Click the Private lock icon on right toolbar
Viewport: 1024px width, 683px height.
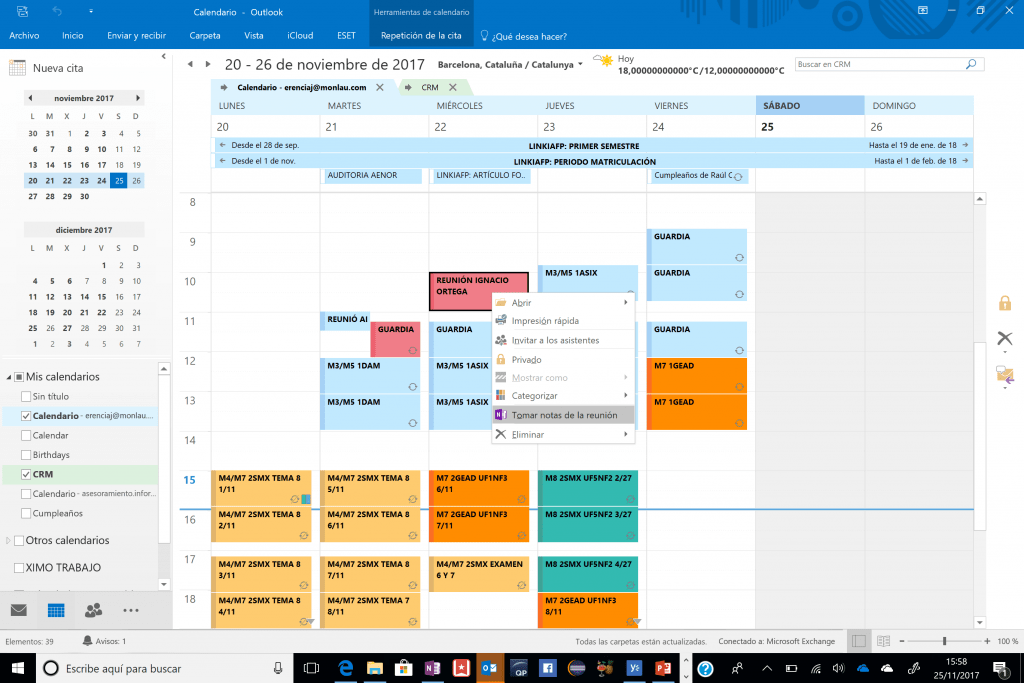(x=1004, y=303)
